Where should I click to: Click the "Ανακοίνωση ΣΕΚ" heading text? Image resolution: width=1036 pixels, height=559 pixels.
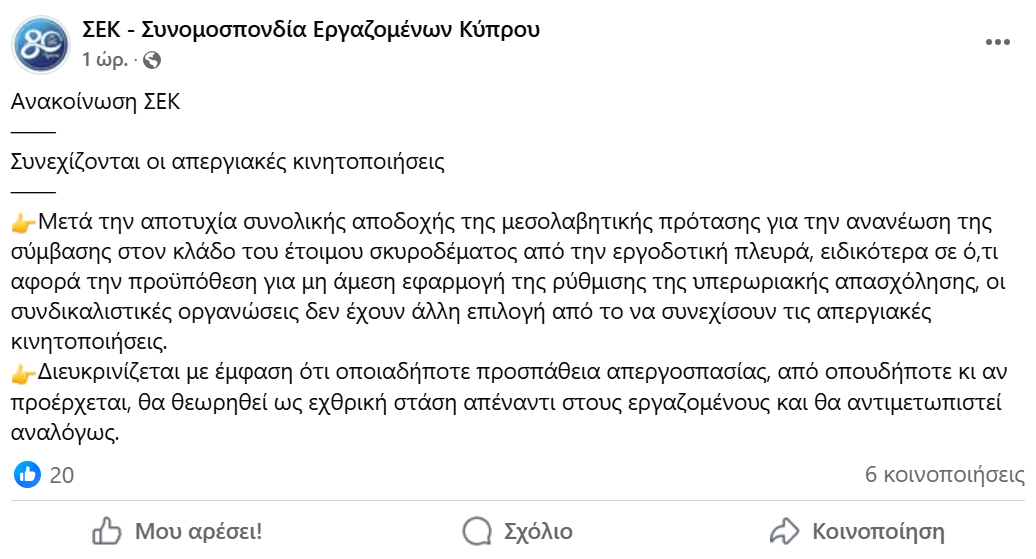[96, 102]
